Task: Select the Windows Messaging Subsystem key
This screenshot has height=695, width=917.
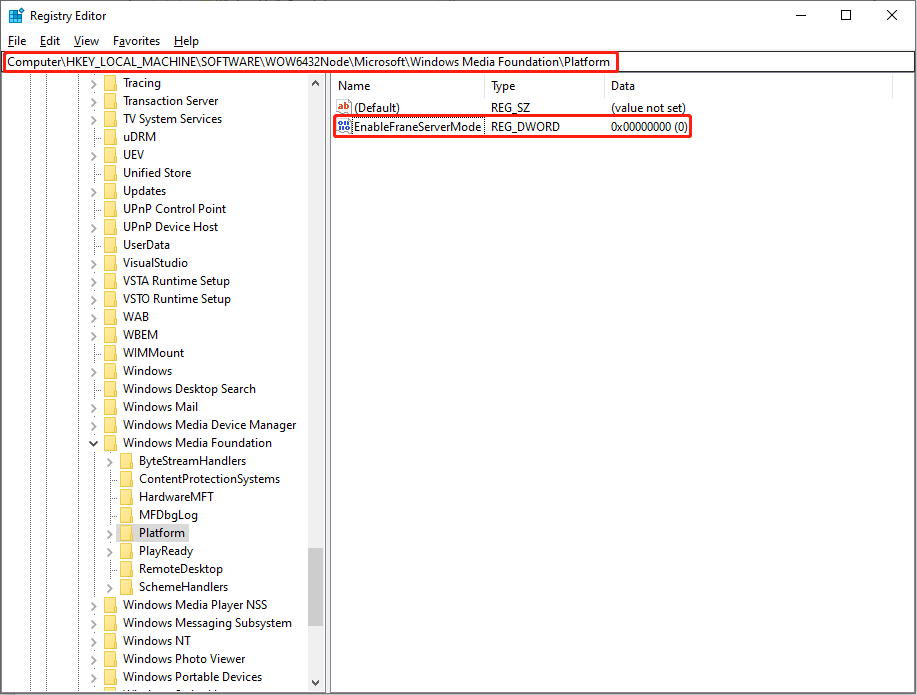Action: coord(207,623)
